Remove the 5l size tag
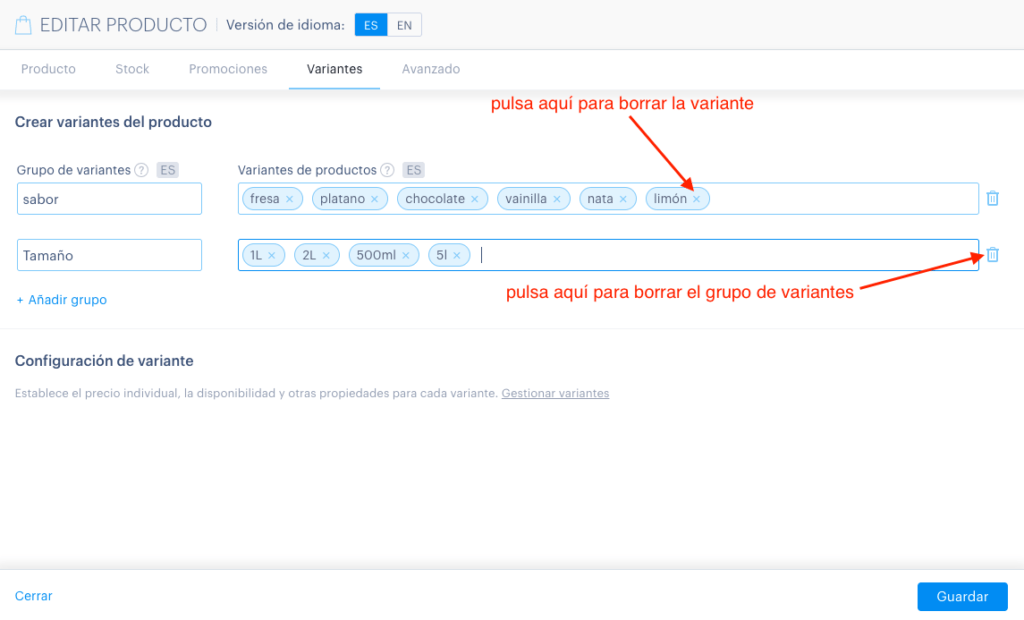Screen dimensions: 1024x620 click(456, 255)
